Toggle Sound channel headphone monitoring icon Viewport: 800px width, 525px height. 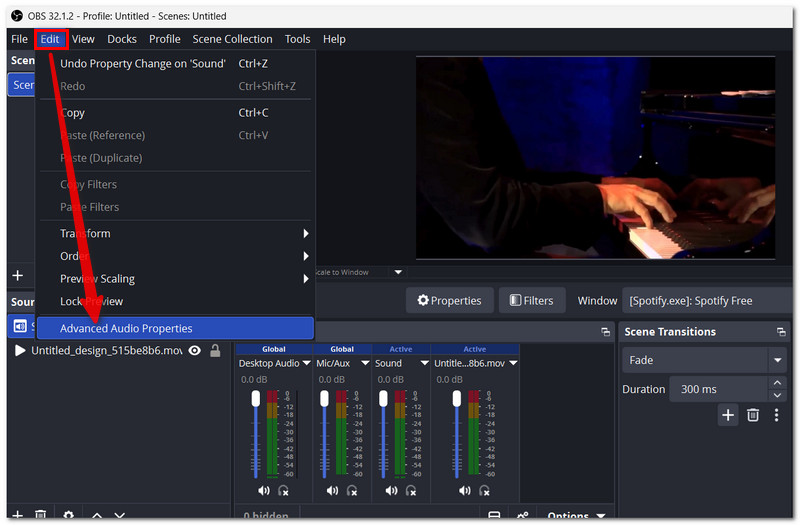click(411, 491)
